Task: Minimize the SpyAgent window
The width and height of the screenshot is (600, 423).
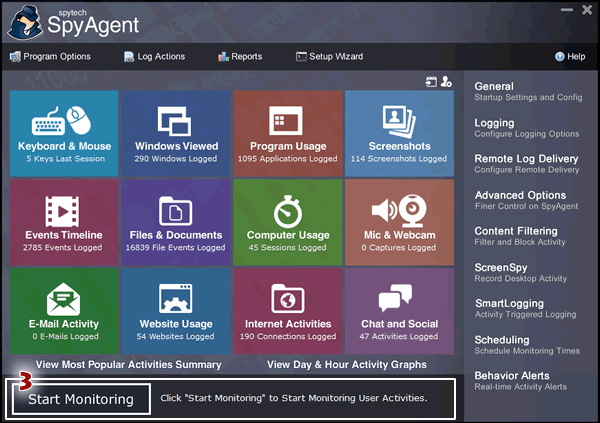Action: 567,10
